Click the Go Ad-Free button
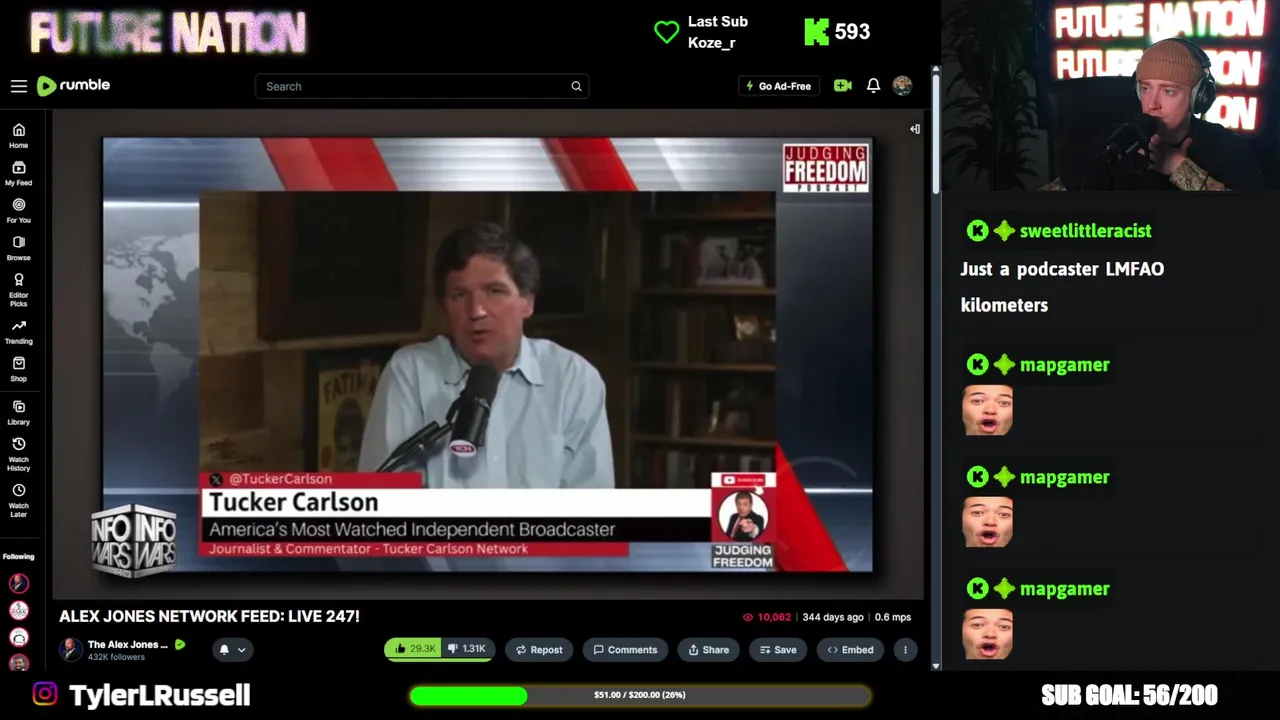Viewport: 1280px width, 720px height. pos(779,86)
